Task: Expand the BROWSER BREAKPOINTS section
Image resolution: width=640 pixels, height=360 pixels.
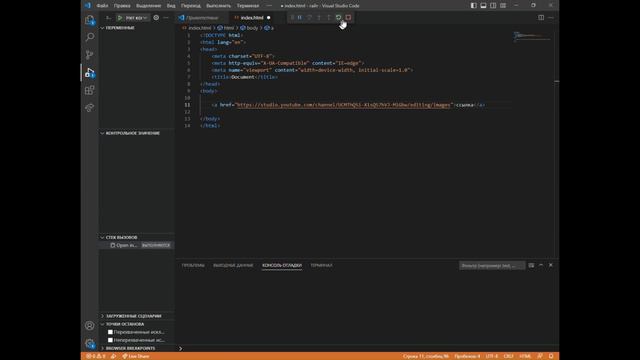Action: 137,348
